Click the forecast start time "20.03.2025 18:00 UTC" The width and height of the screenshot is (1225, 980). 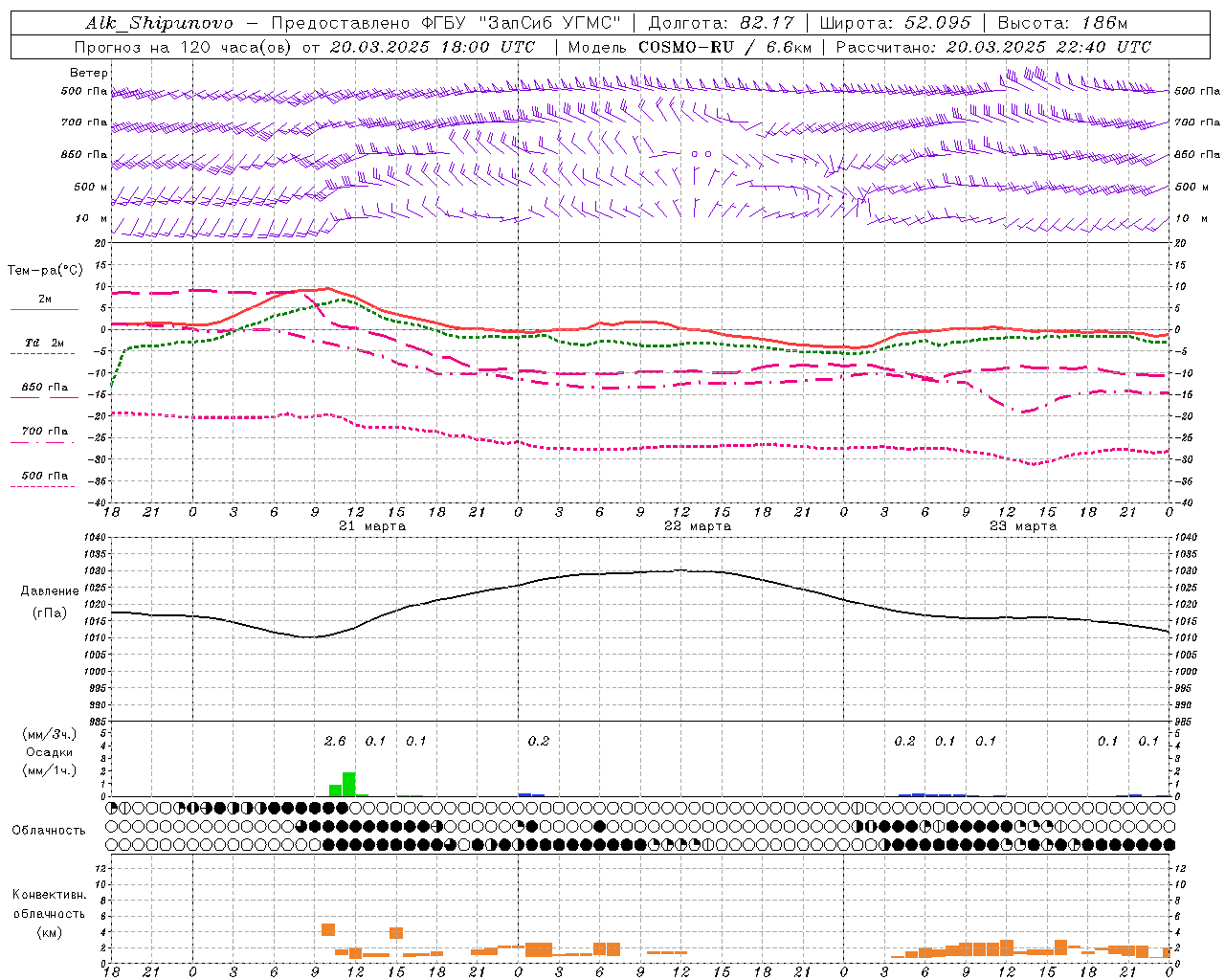pos(433,47)
